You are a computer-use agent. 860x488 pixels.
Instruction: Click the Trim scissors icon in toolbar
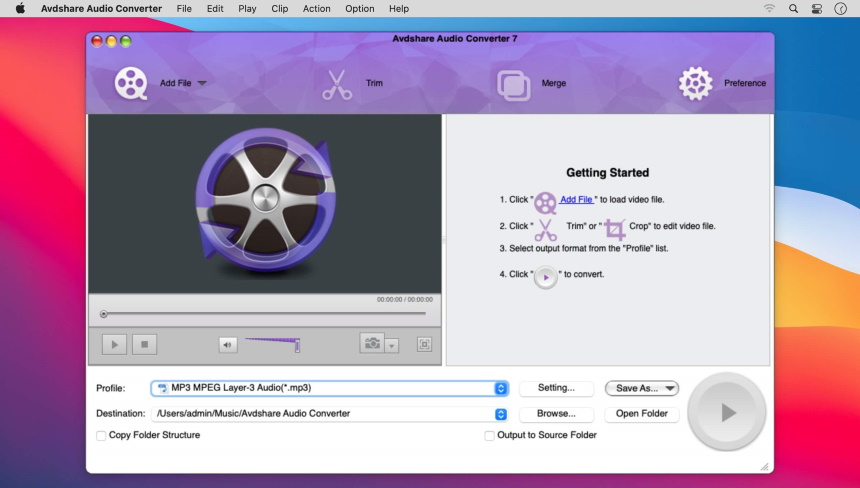tap(337, 84)
